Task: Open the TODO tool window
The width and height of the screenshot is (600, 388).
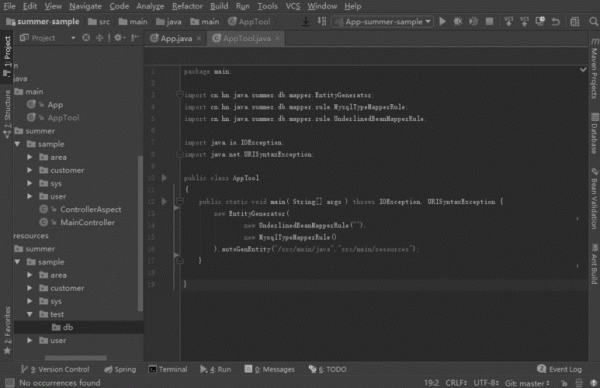Action: coord(328,369)
